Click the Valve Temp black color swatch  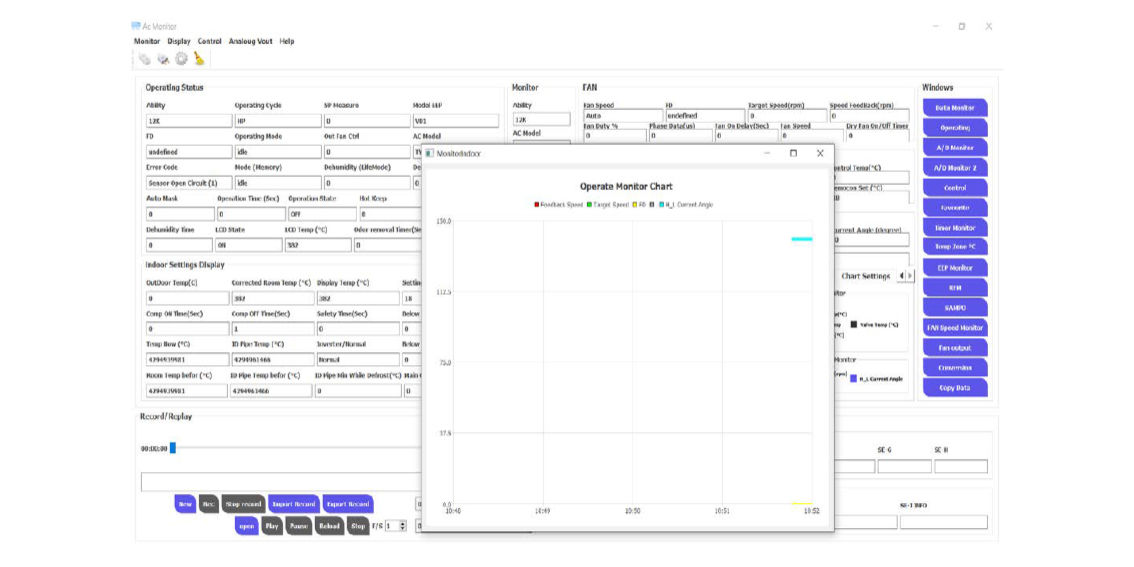tap(853, 325)
